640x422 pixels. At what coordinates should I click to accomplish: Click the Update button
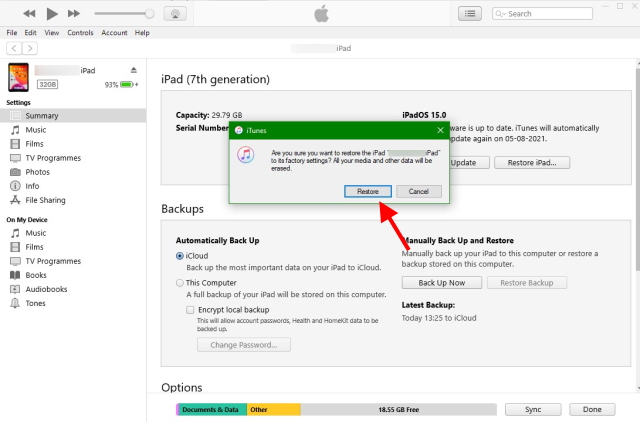[469, 162]
